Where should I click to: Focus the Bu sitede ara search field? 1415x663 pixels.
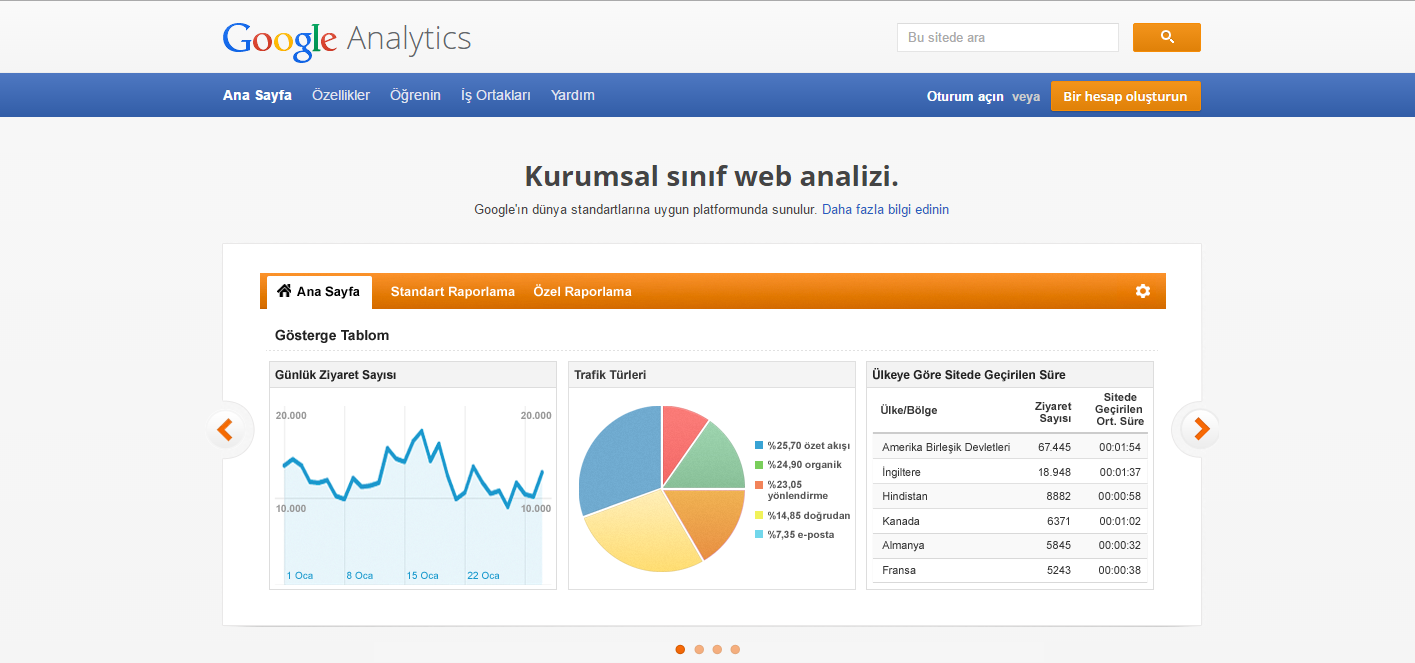(x=1008, y=37)
